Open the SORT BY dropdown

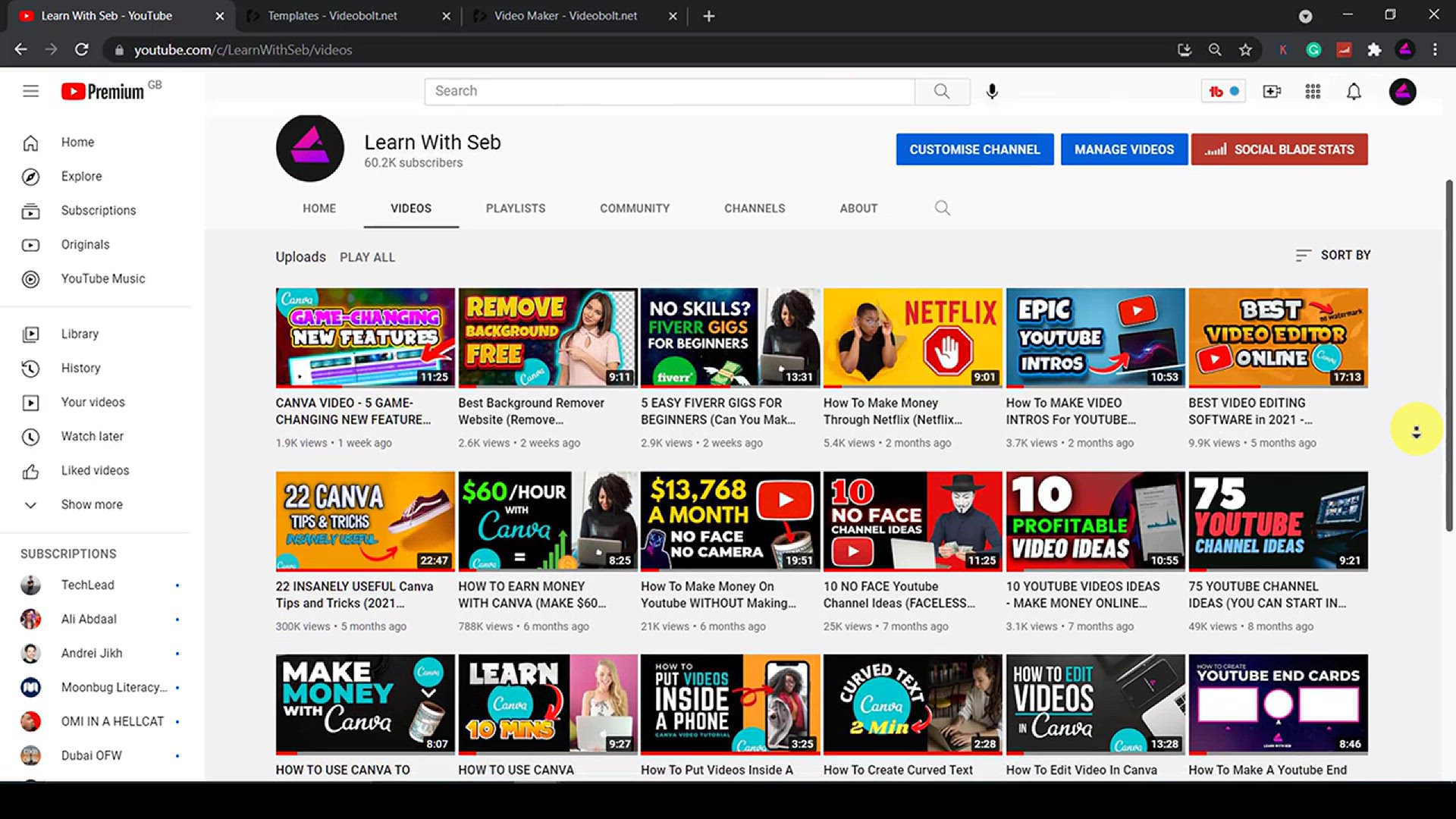(x=1333, y=256)
